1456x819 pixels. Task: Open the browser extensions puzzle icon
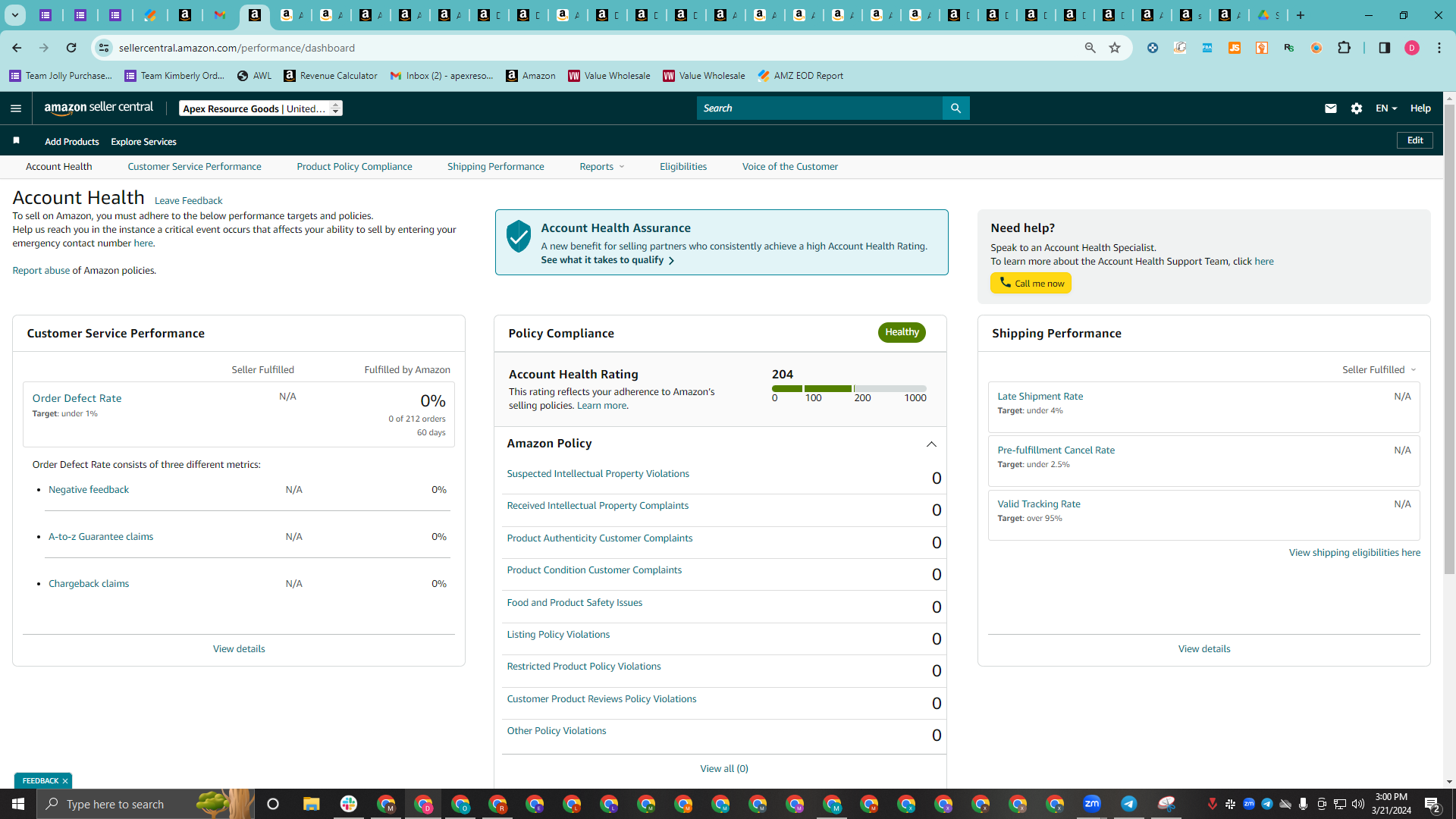click(x=1344, y=48)
